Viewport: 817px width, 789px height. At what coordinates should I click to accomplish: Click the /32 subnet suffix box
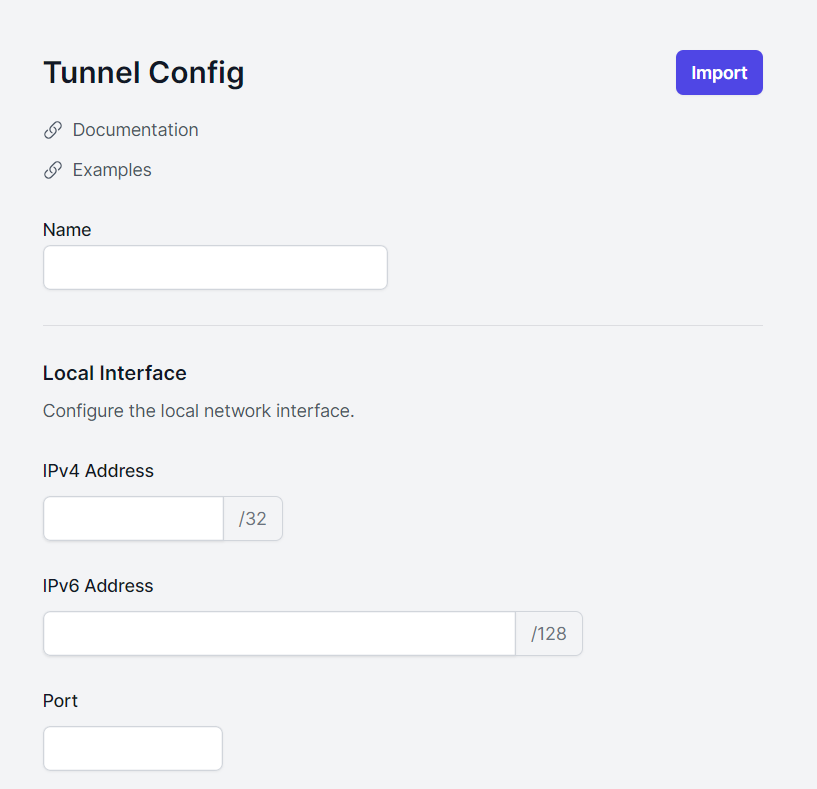tap(253, 519)
